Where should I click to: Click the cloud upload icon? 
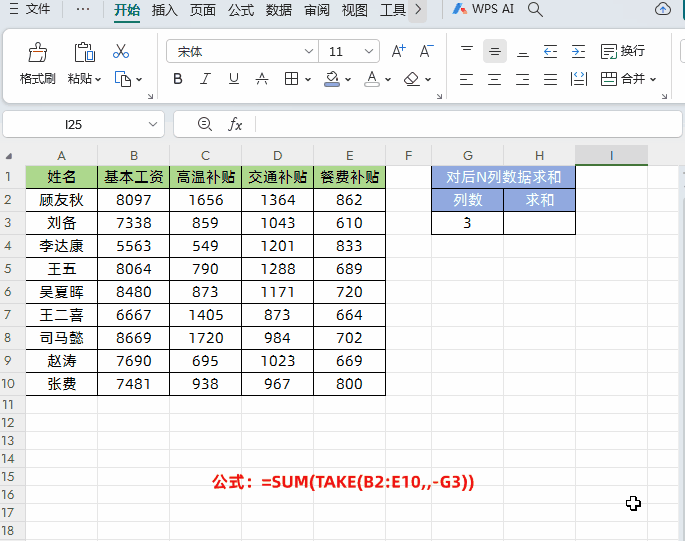(663, 9)
